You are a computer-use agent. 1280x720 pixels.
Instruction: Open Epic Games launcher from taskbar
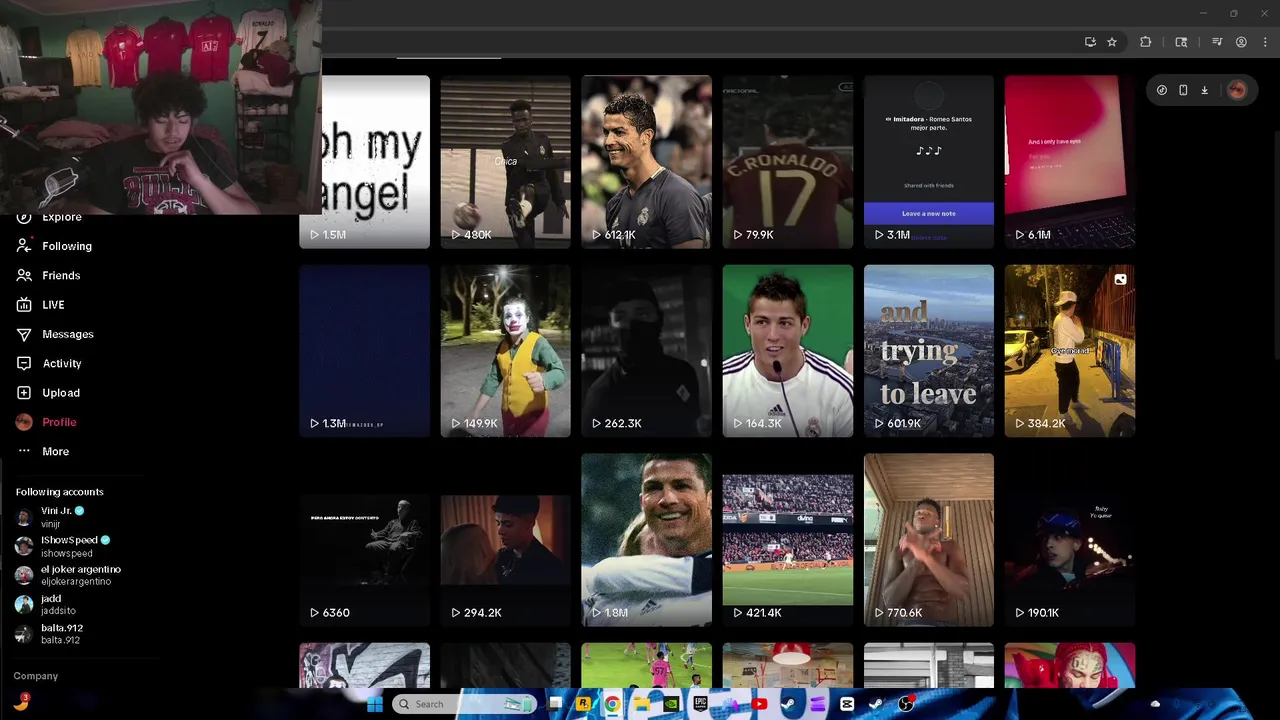[x=700, y=704]
